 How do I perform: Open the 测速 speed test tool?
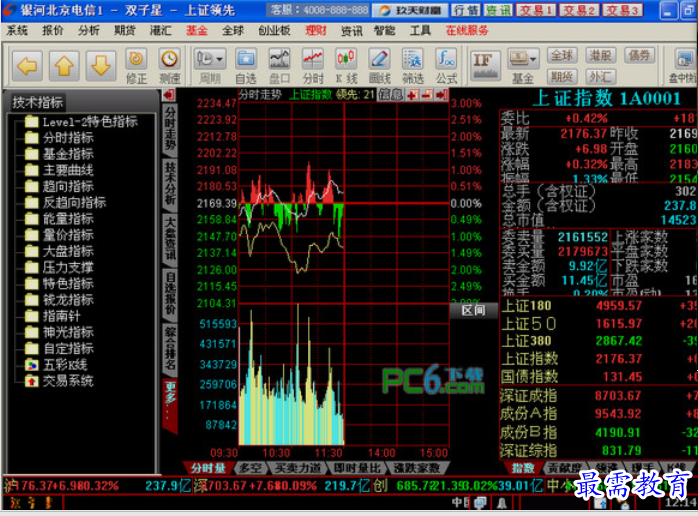(x=170, y=65)
